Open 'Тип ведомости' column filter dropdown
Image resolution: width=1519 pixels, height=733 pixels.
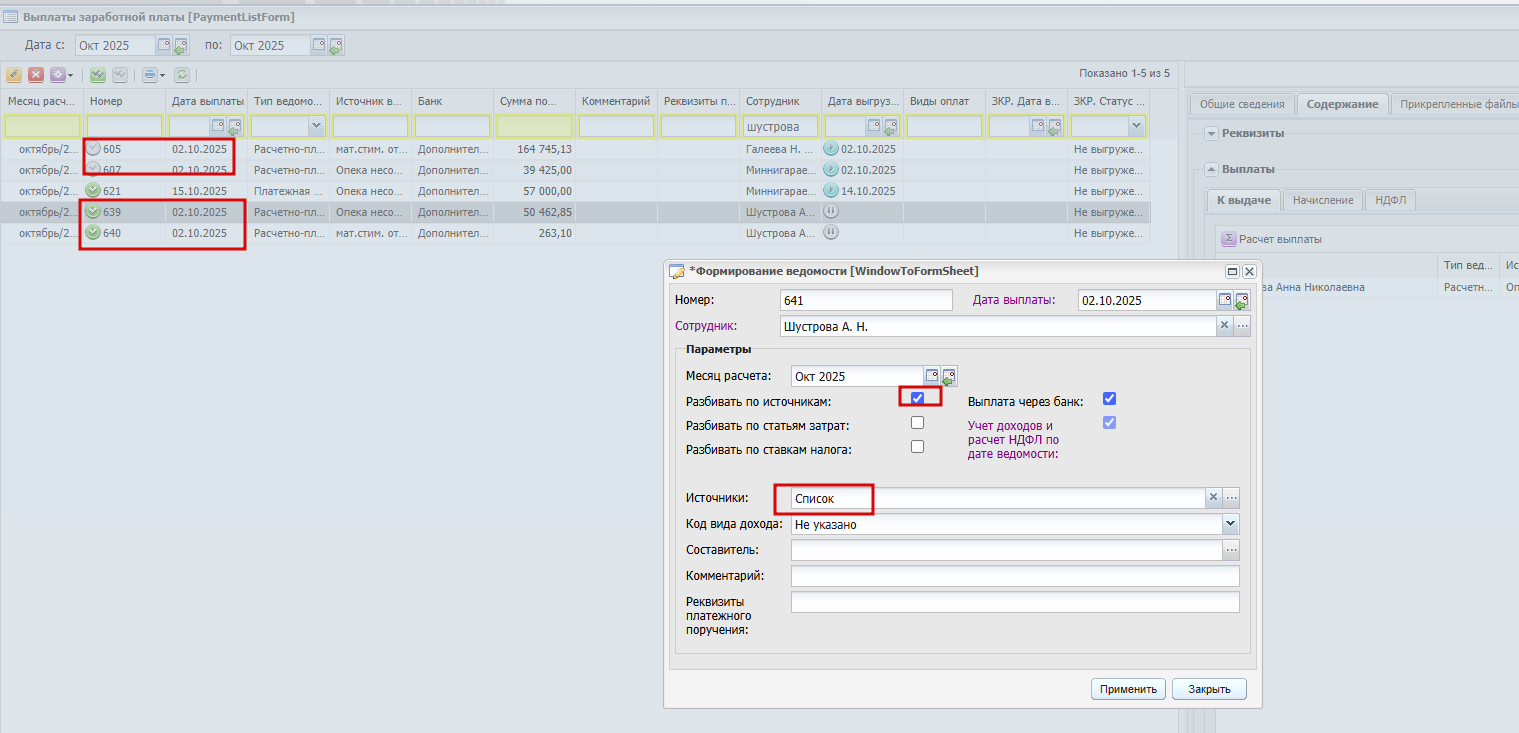coord(317,126)
